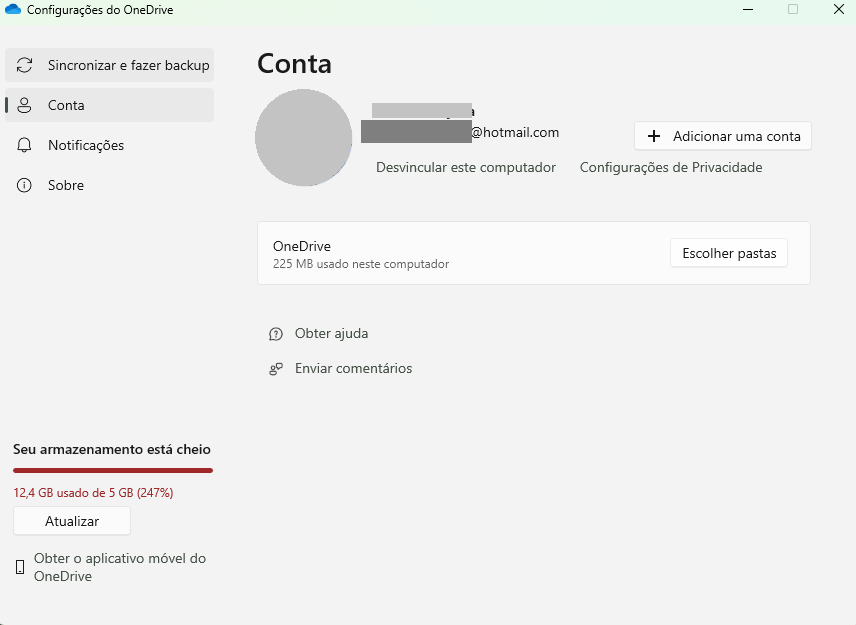Click the person icon beside Conta
The height and width of the screenshot is (625, 856).
[25, 105]
